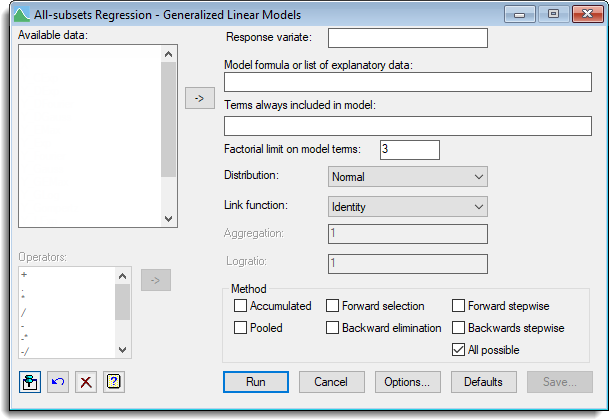
Task: Toggle the Pooled checkbox
Action: point(240,328)
